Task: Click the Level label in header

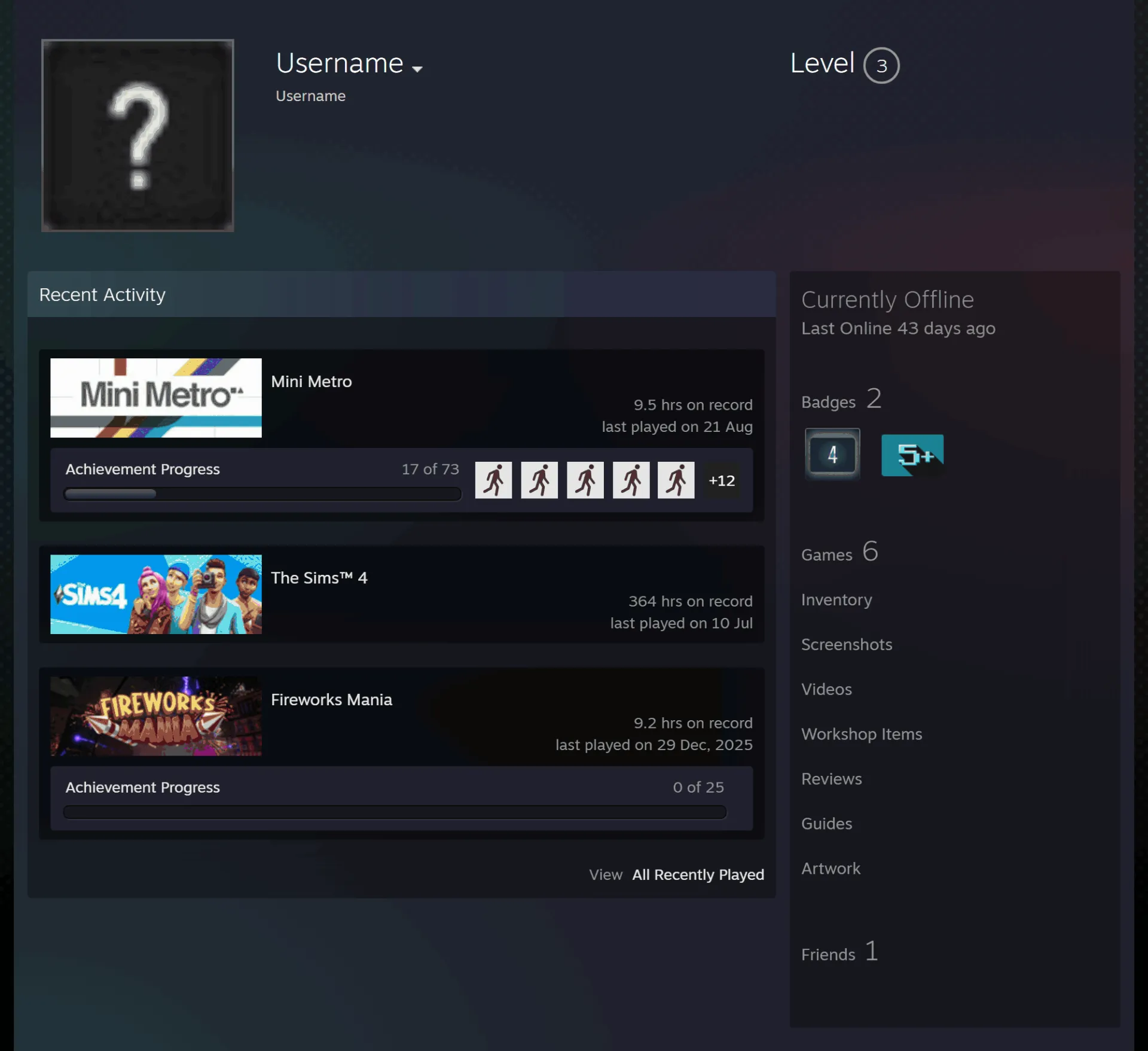Action: coord(822,63)
